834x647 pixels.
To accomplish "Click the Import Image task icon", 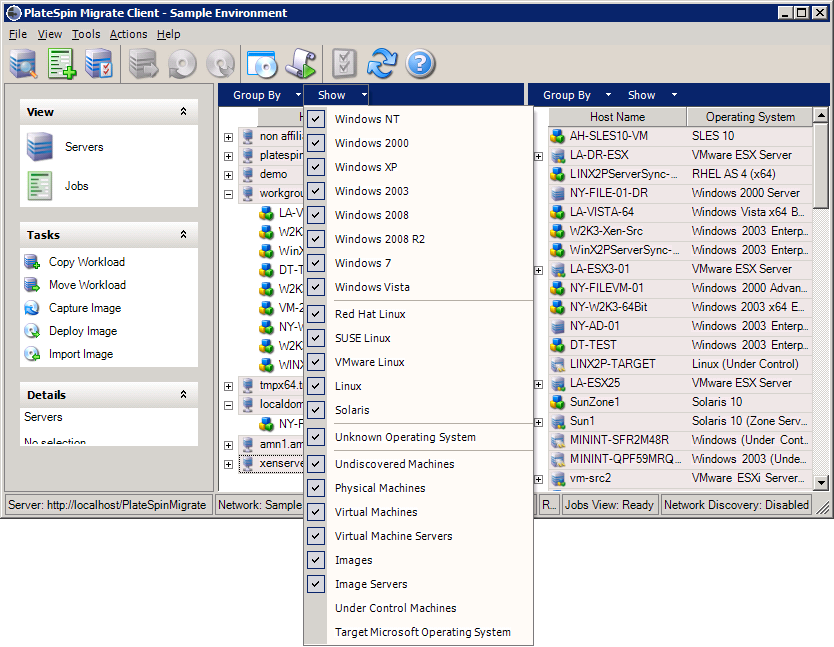I will (x=33, y=354).
